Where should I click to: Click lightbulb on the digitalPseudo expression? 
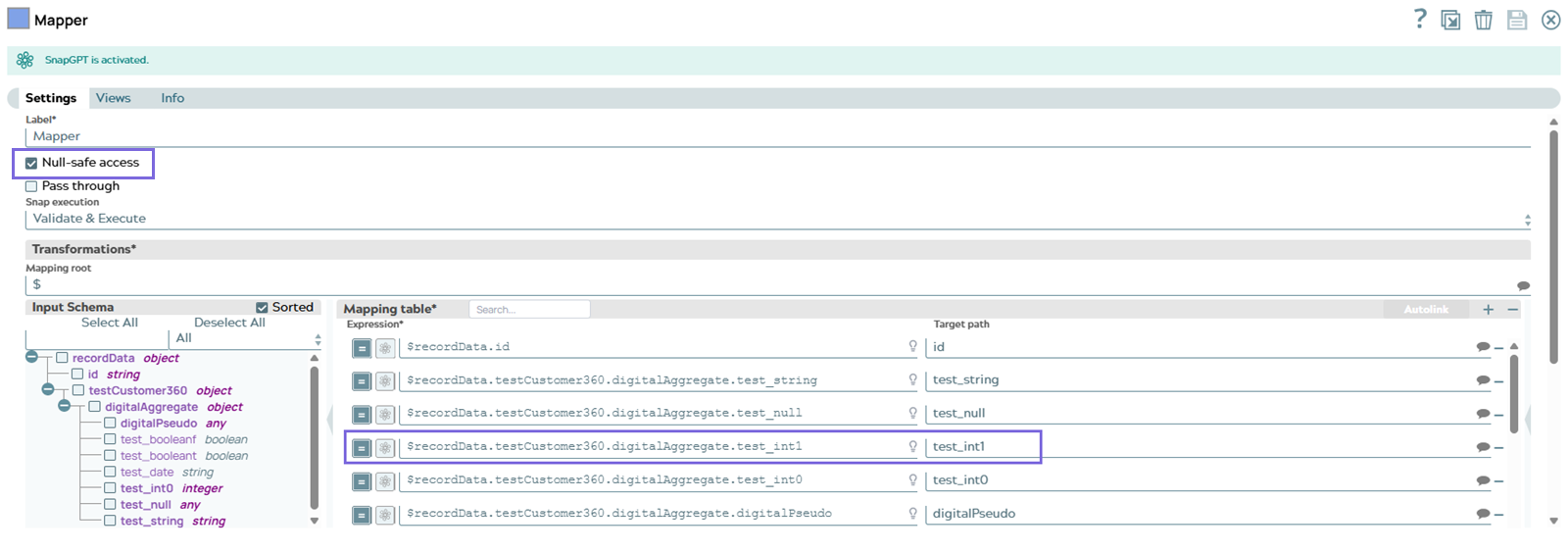point(912,513)
